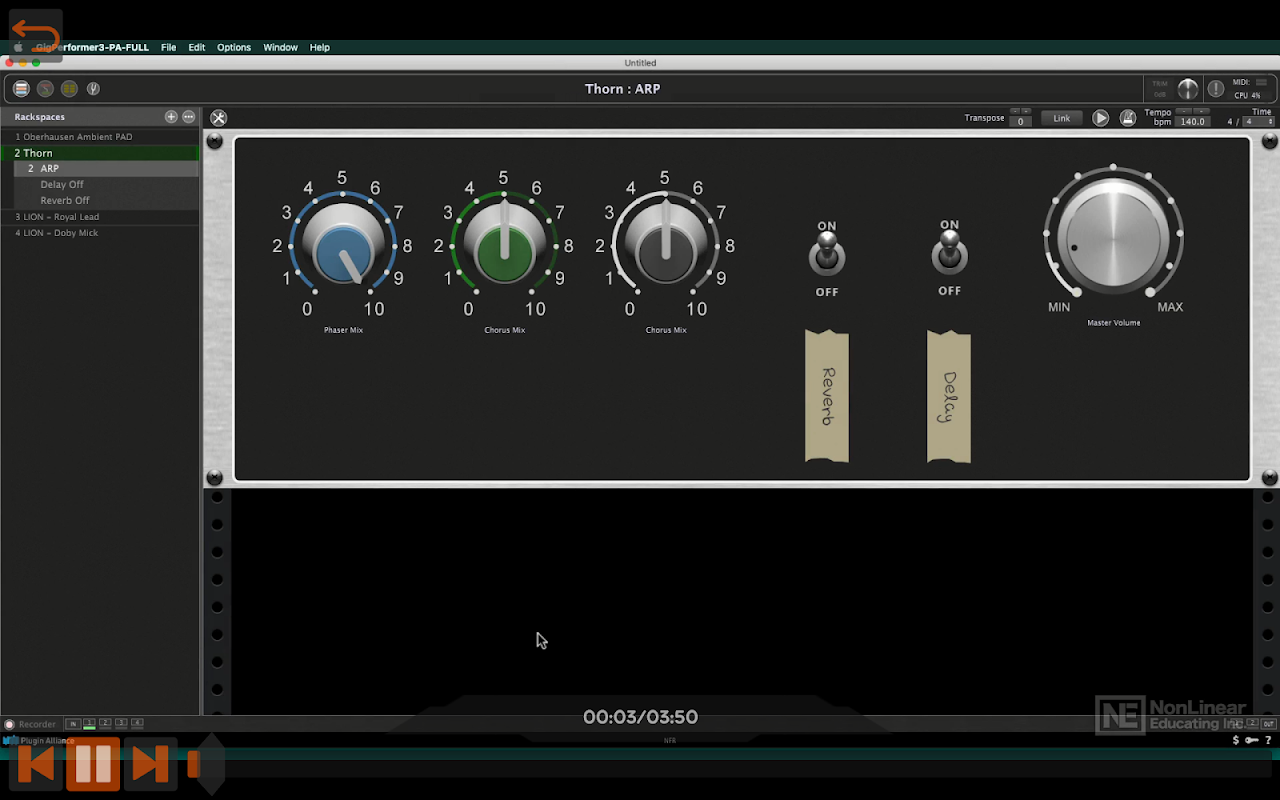Open the File menu
1280x800 pixels.
click(169, 47)
